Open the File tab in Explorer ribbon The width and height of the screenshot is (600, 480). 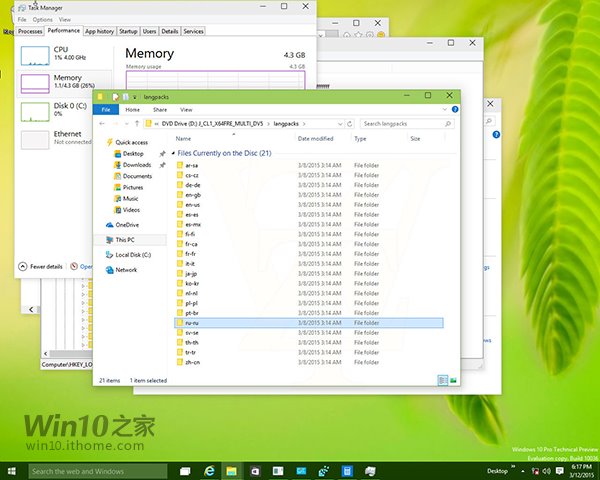(106, 110)
